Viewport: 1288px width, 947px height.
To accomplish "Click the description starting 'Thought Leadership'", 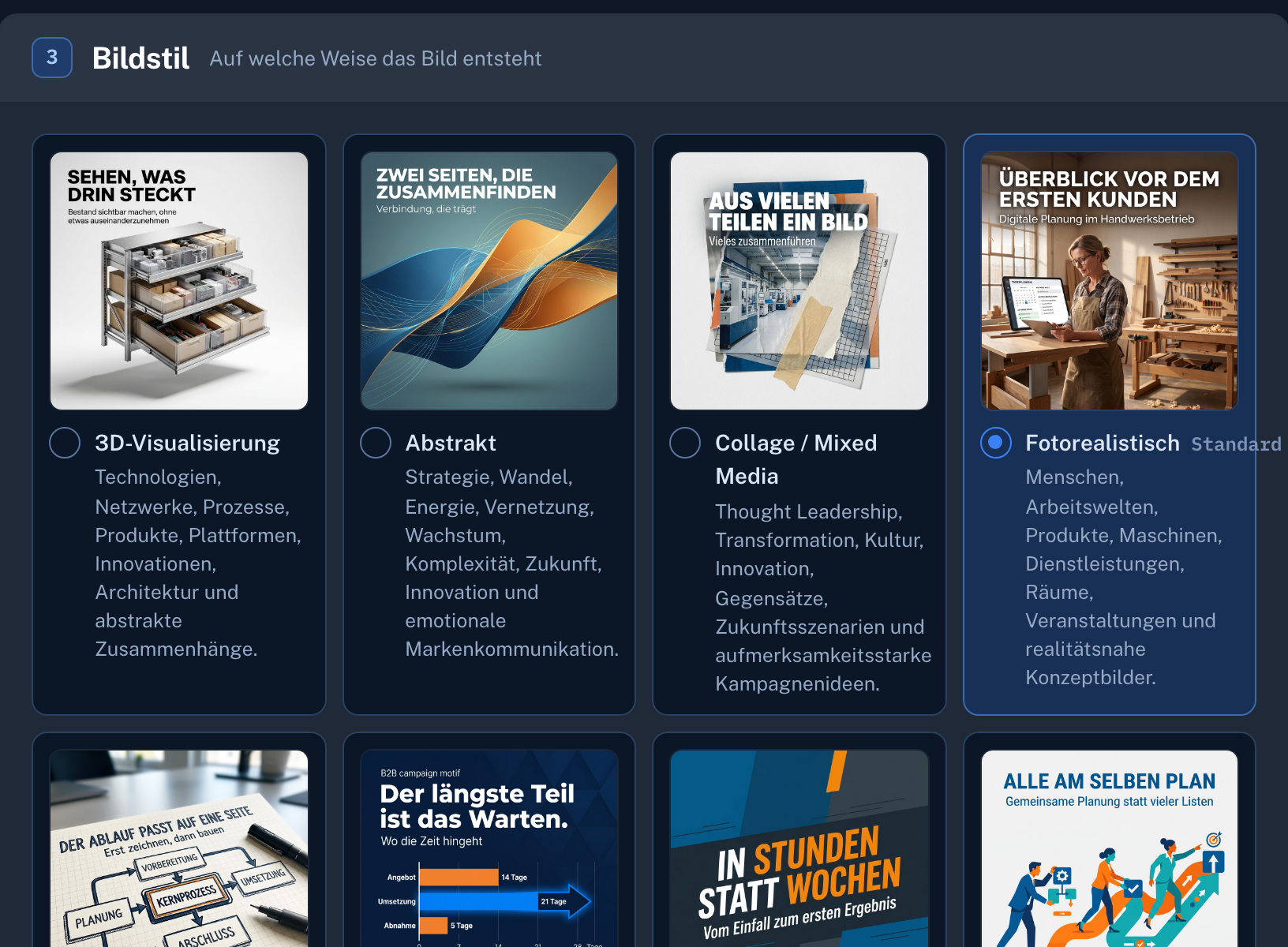I will point(823,597).
